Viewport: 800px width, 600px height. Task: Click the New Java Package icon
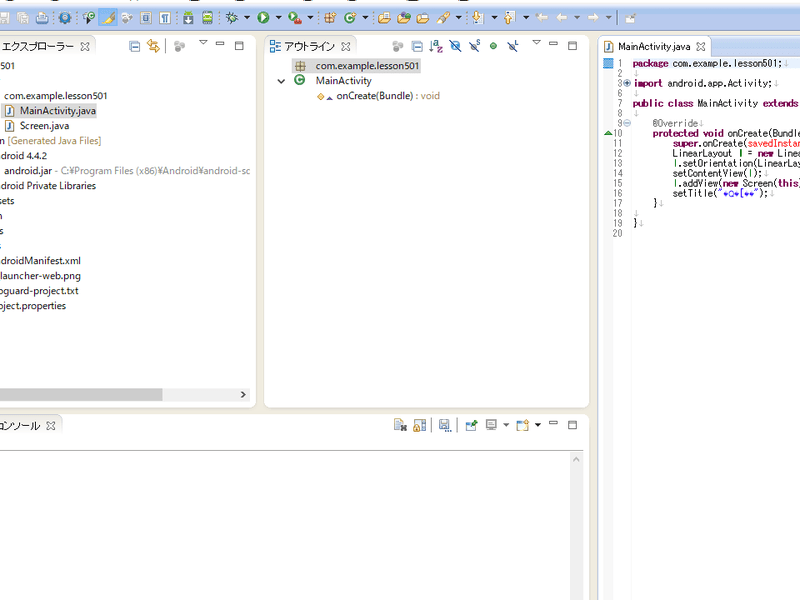329,17
